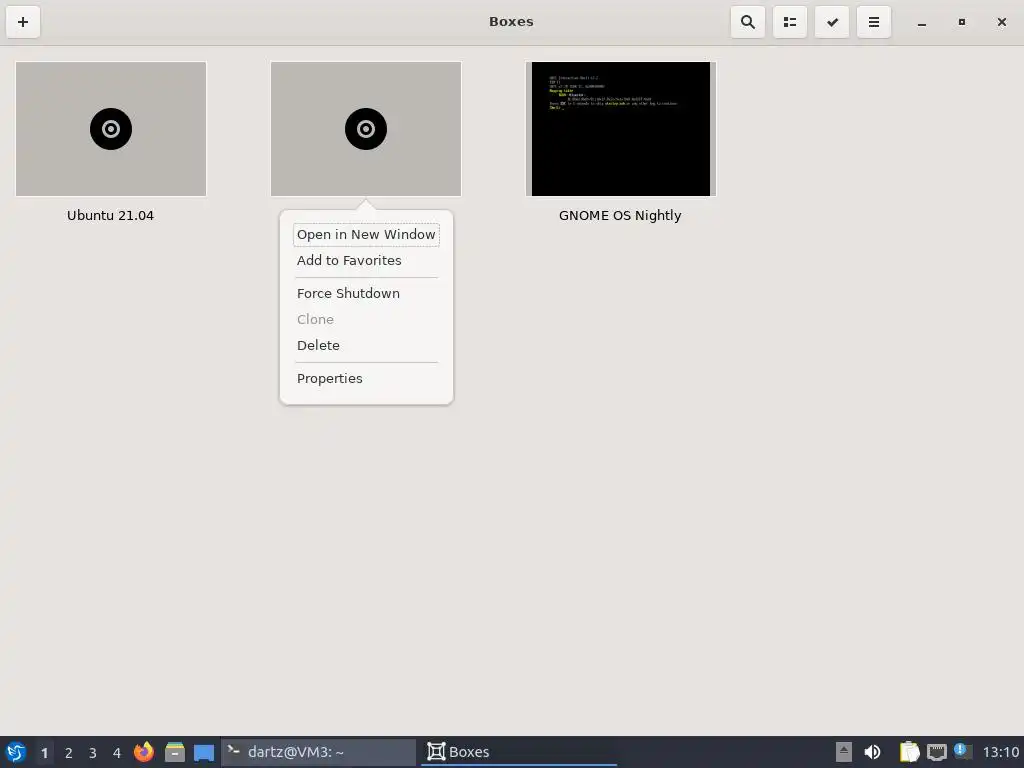Open the GNOME OS Nightly thumbnail
Image resolution: width=1024 pixels, height=768 pixels.
click(x=621, y=129)
